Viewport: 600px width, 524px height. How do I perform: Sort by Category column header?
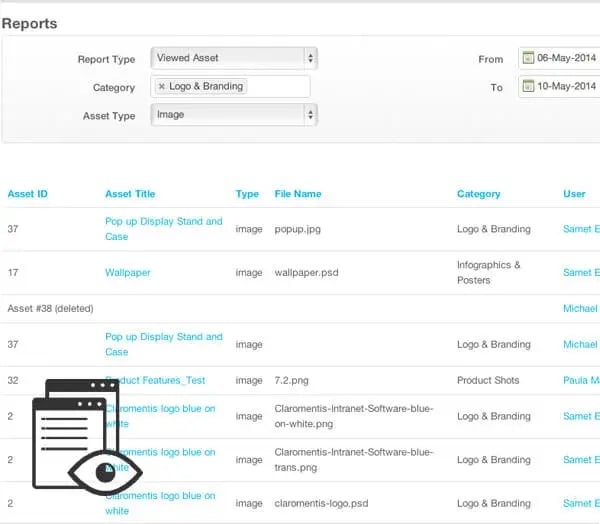click(x=479, y=194)
